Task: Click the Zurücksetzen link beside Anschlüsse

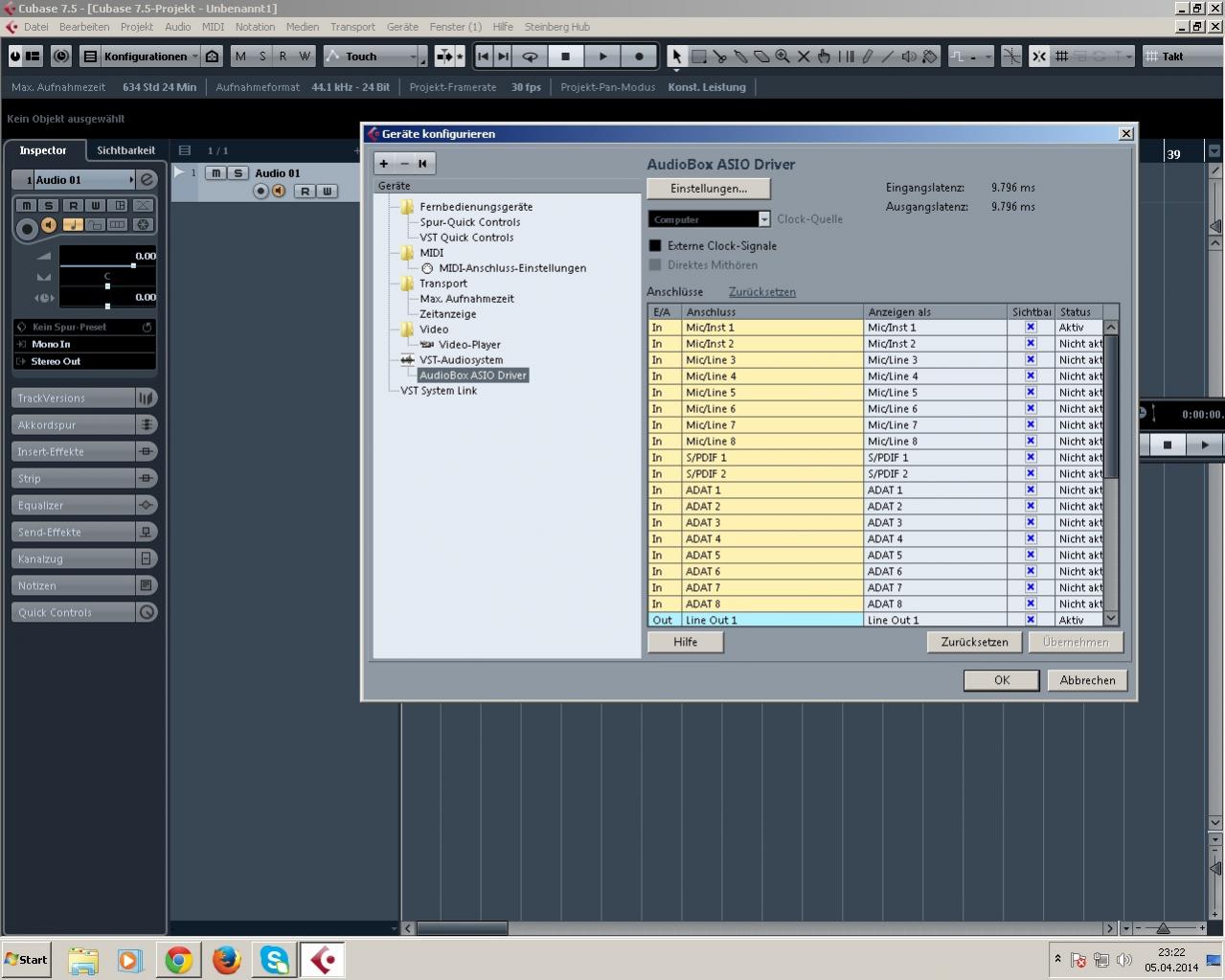Action: pos(762,292)
